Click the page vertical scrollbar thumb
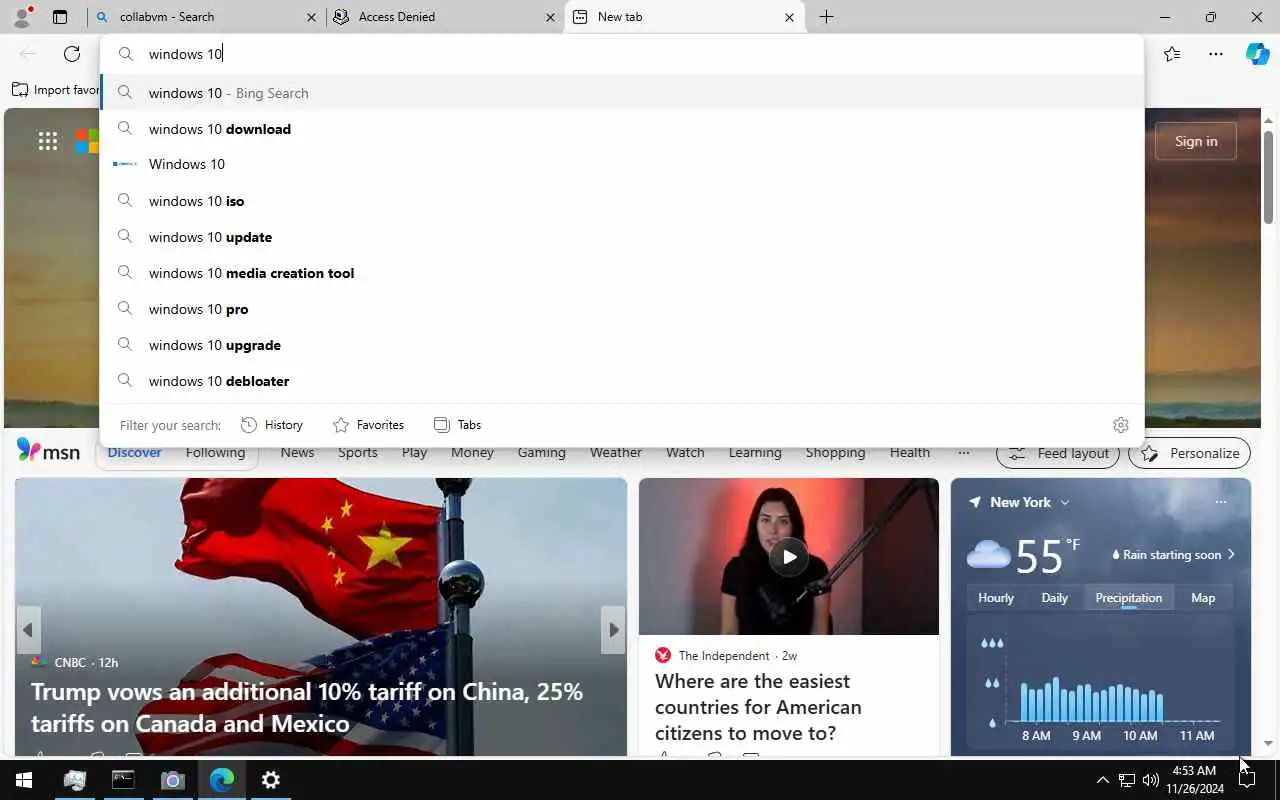This screenshot has height=800, width=1280. pyautogui.click(x=1268, y=177)
